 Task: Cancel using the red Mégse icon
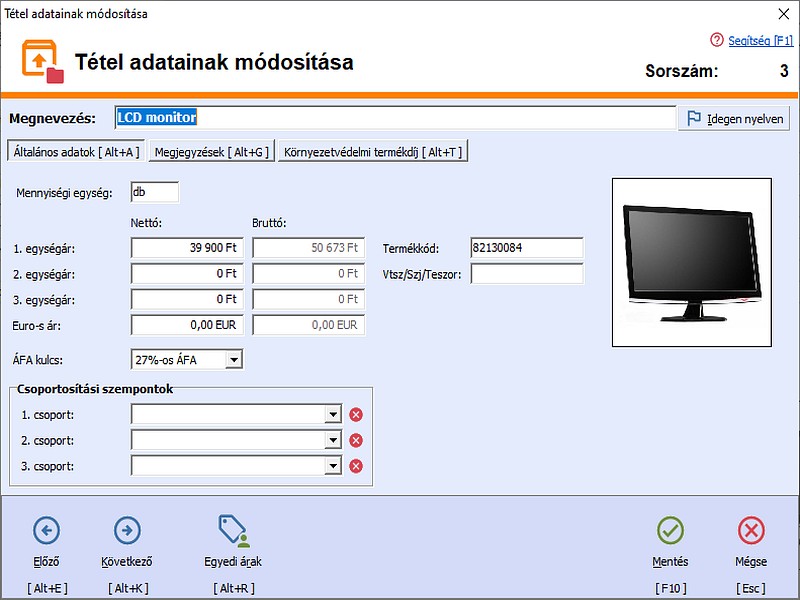click(x=751, y=530)
